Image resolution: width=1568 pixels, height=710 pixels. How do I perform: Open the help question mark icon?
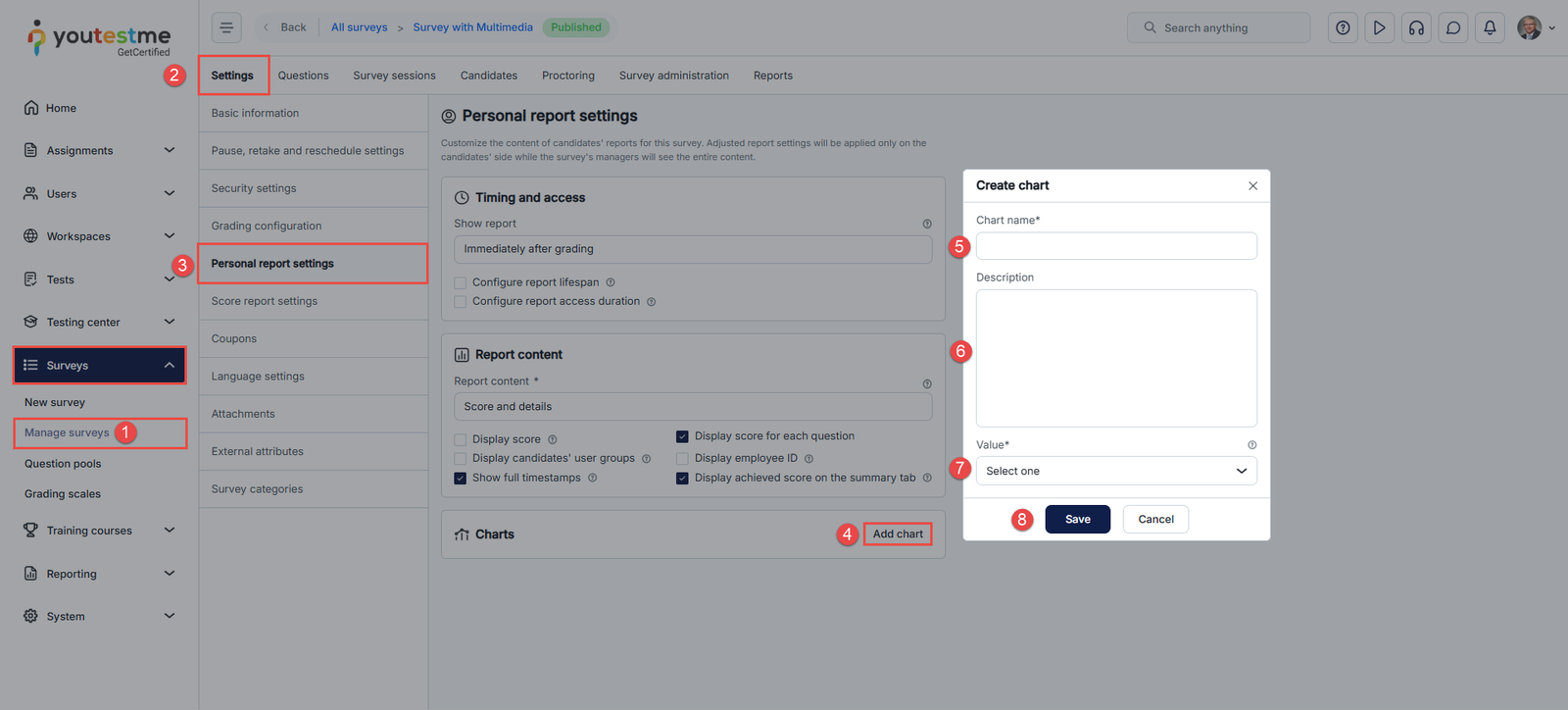(1343, 27)
